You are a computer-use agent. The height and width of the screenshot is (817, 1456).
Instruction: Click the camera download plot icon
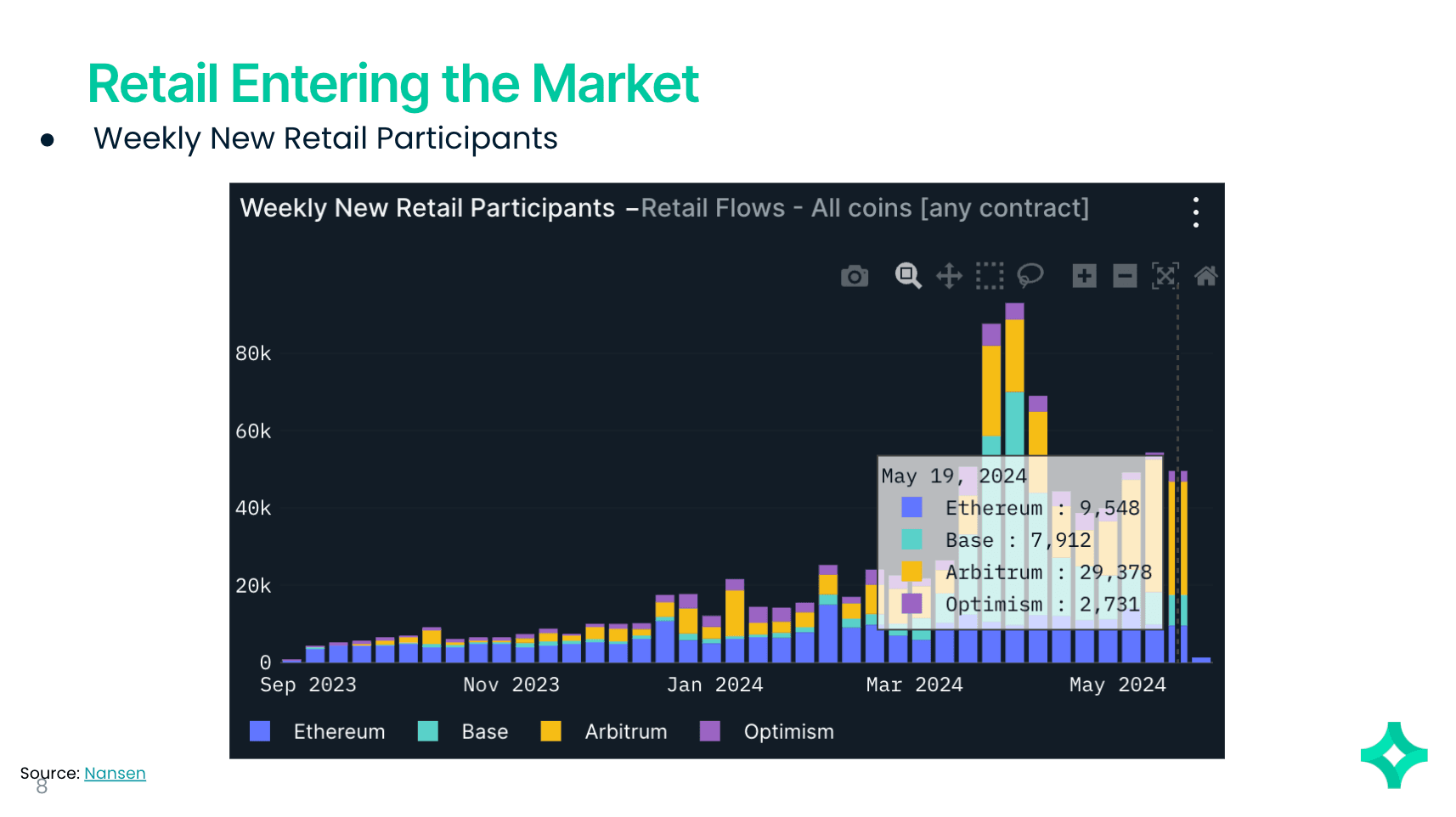855,276
